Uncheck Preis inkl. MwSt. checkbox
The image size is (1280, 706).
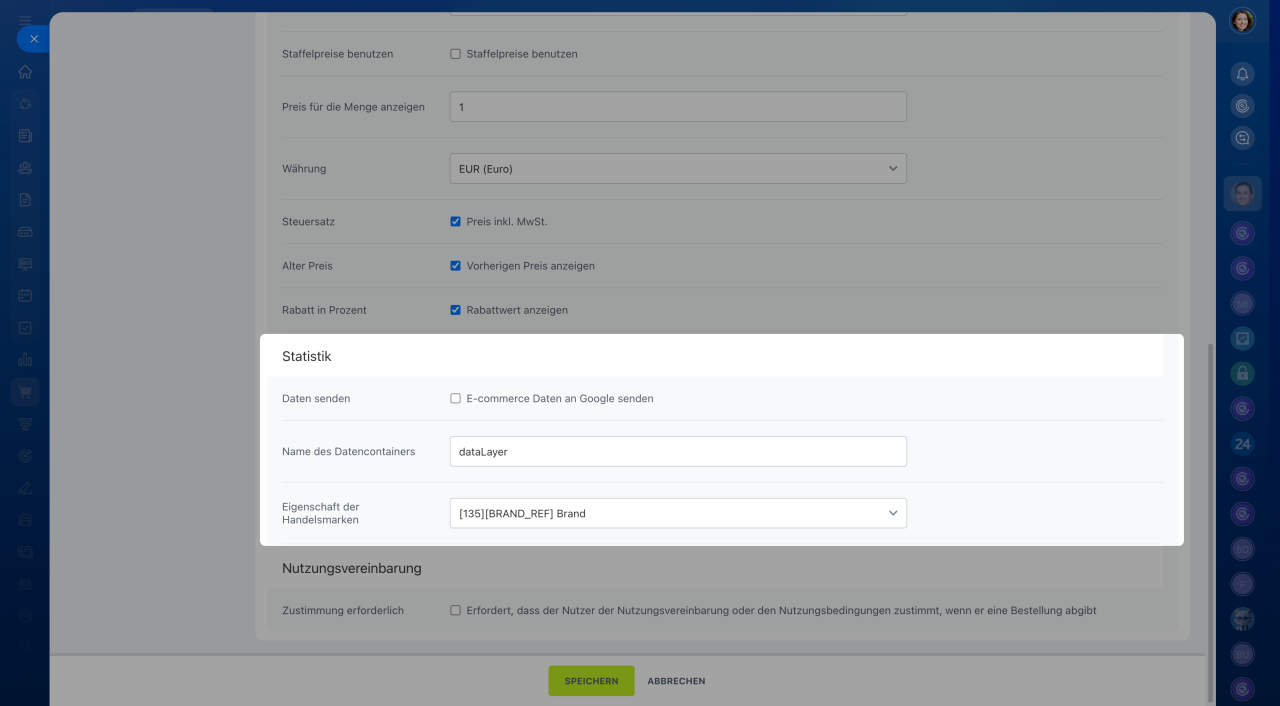coord(456,222)
